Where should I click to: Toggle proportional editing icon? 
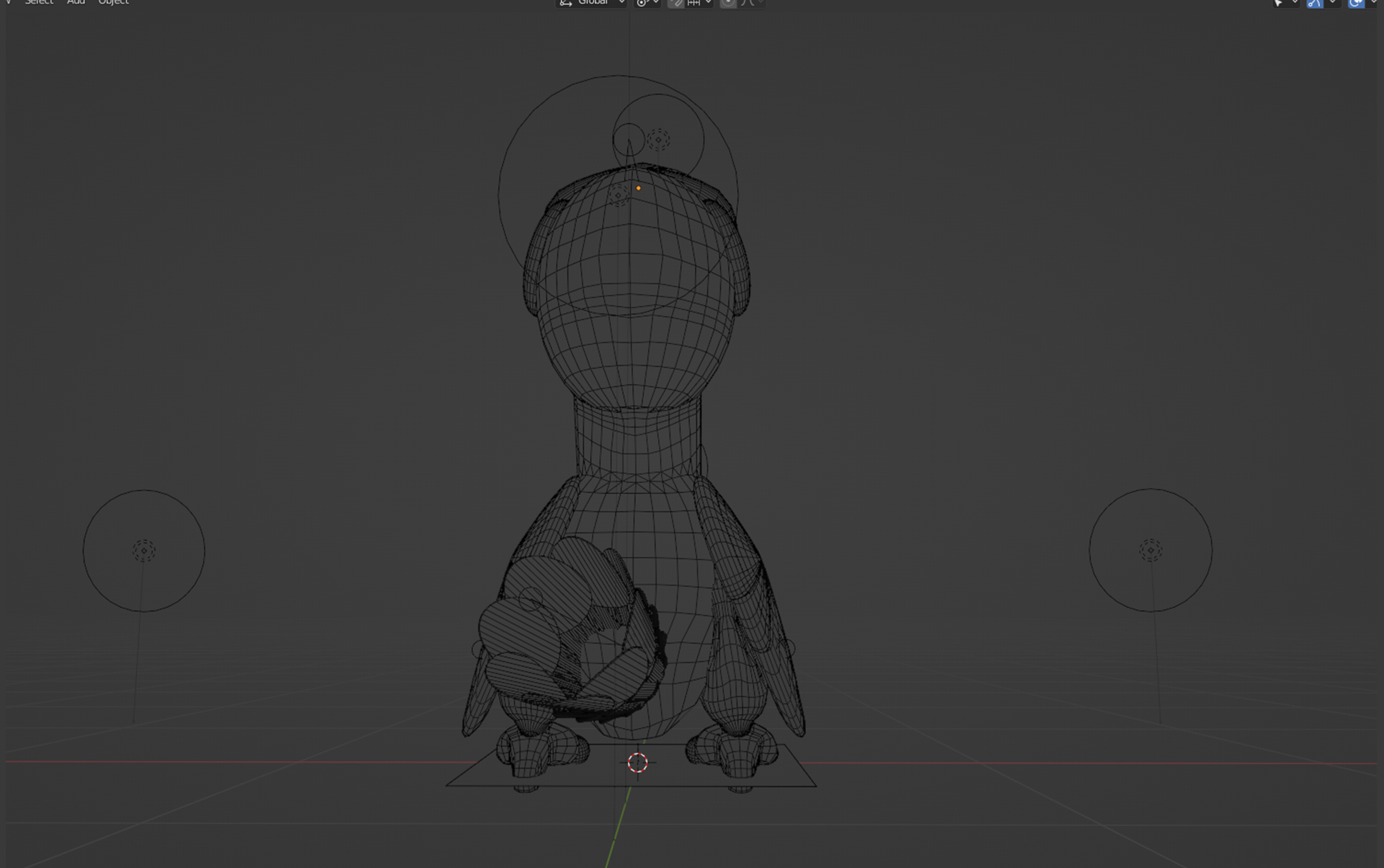(x=728, y=3)
